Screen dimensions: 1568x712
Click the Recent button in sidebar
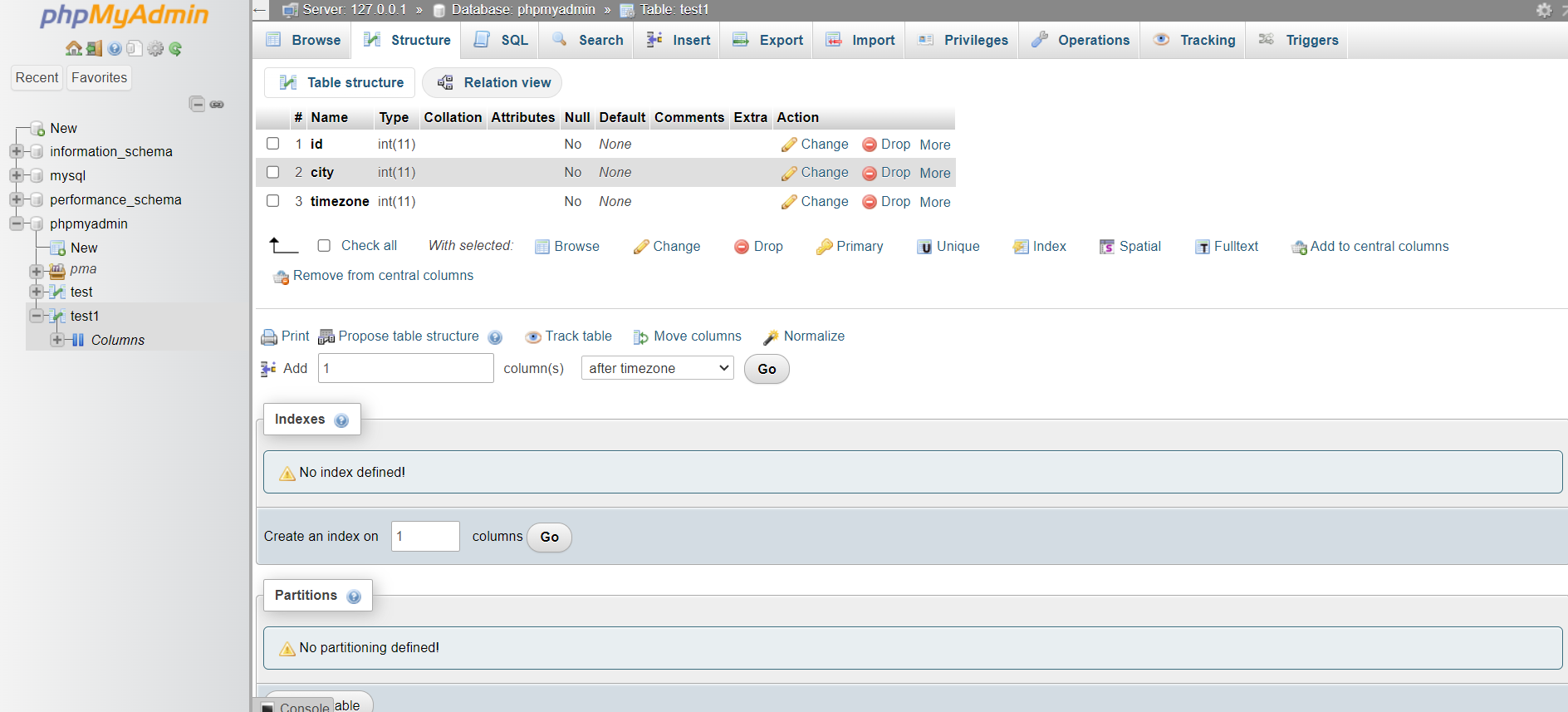pyautogui.click(x=37, y=77)
